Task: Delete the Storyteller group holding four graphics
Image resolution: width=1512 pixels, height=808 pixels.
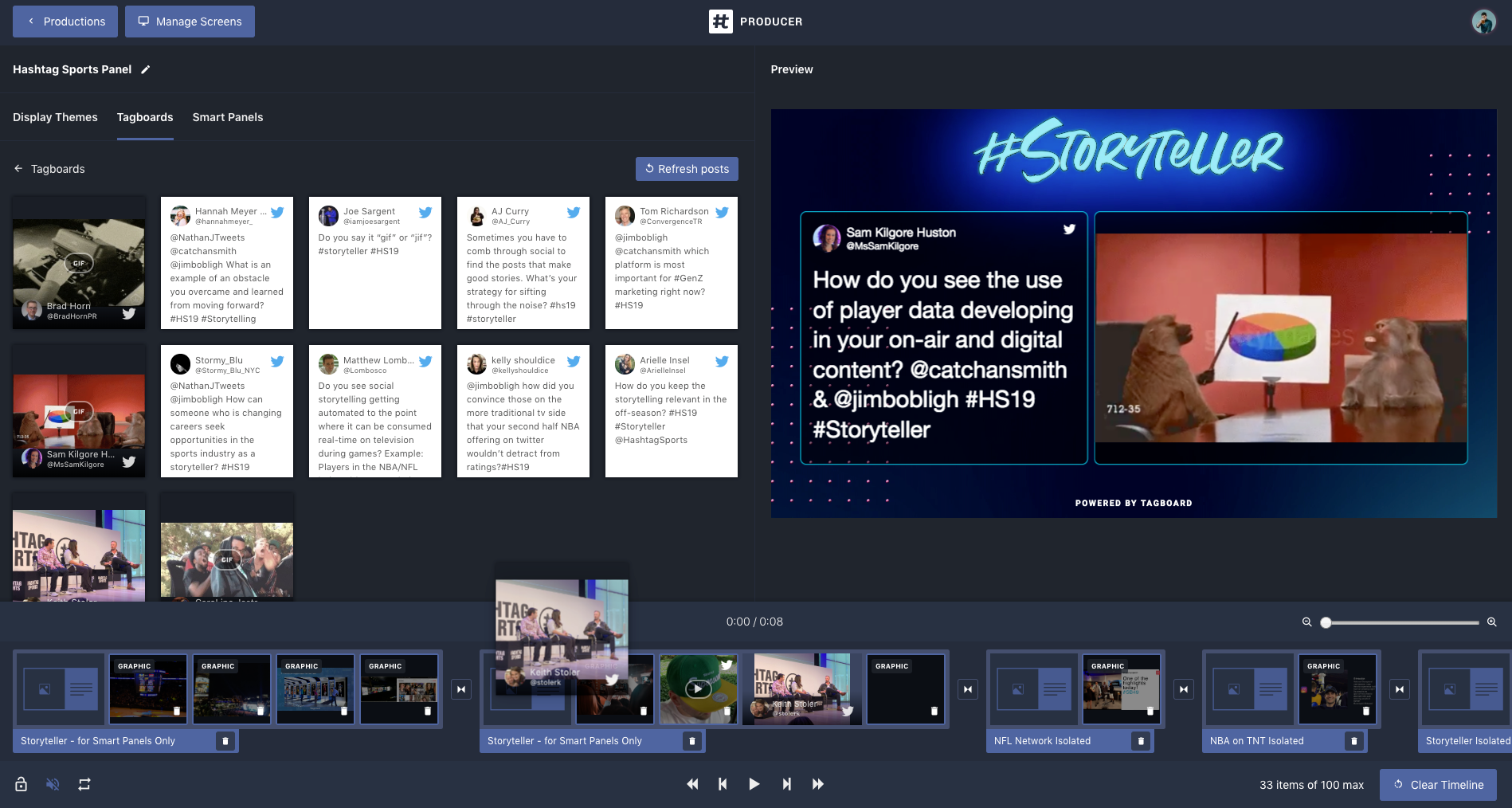Action: pos(225,741)
